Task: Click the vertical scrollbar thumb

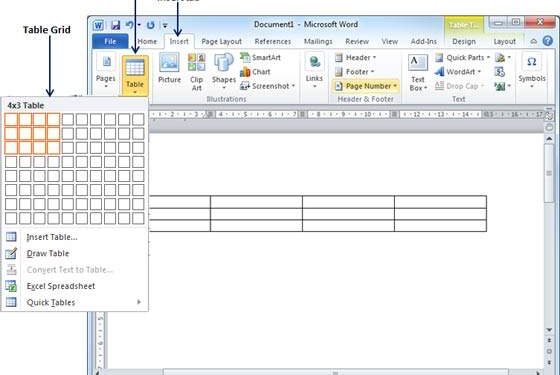Action: 549,173
